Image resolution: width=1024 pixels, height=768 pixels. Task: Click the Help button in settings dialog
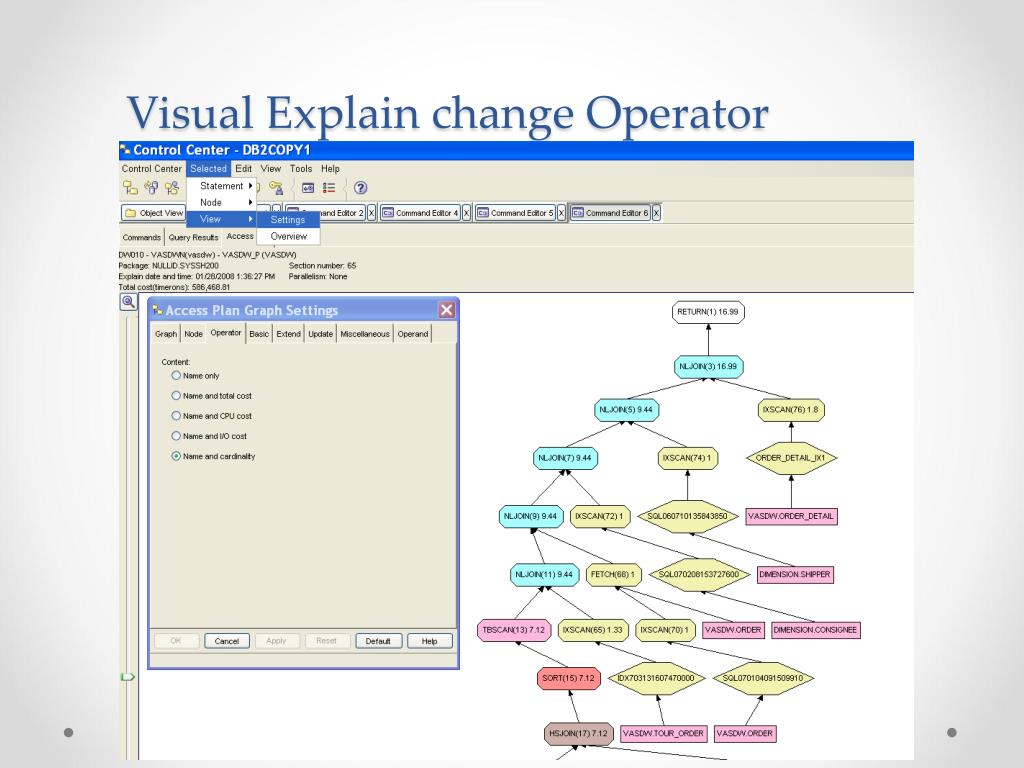point(429,641)
